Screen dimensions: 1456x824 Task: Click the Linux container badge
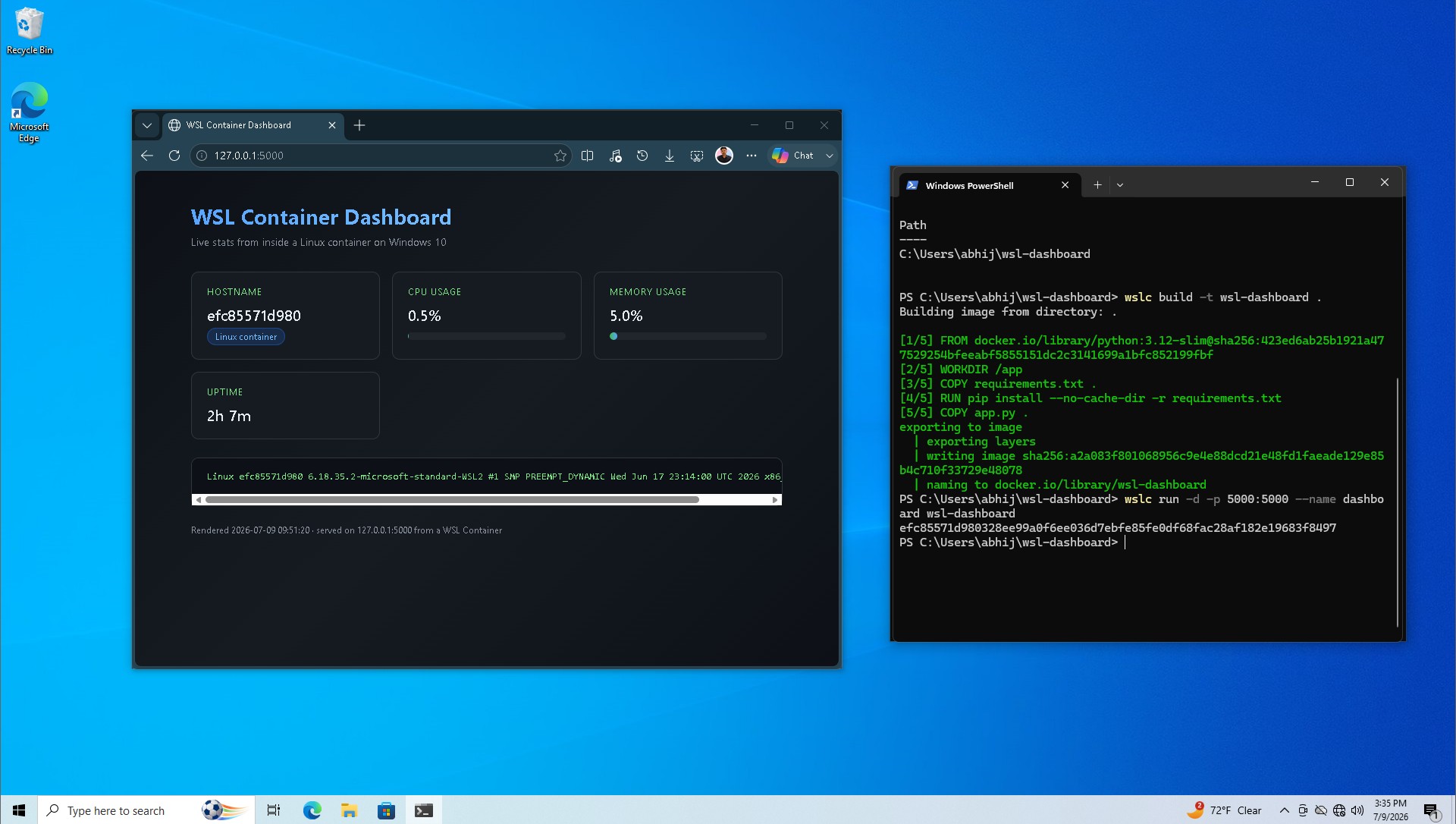(x=246, y=337)
